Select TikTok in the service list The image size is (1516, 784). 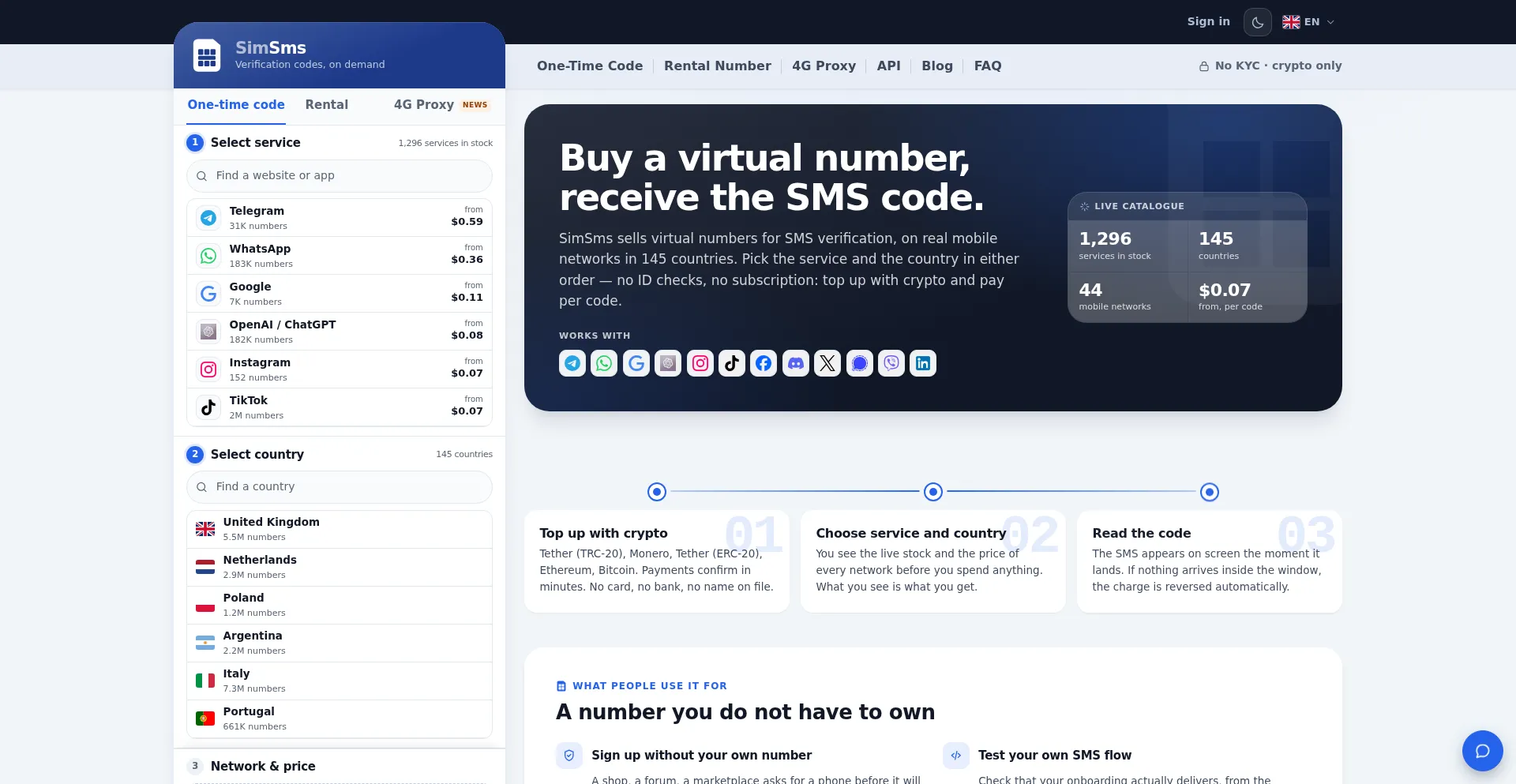point(340,407)
